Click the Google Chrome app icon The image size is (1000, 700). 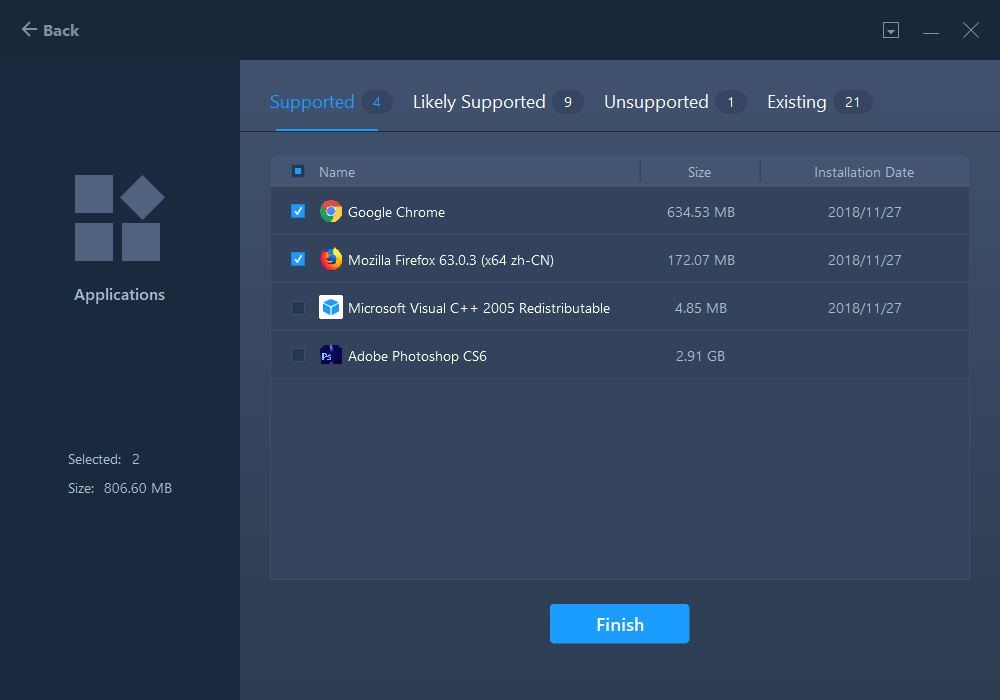tap(331, 212)
